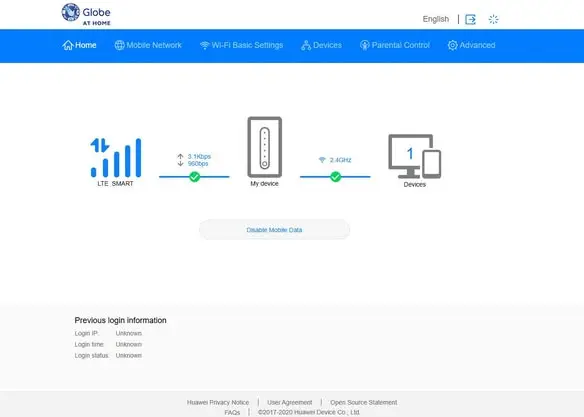Click the Wi-Fi icon in navigation bar
Screen dimensions: 584x417
[x=205, y=45]
